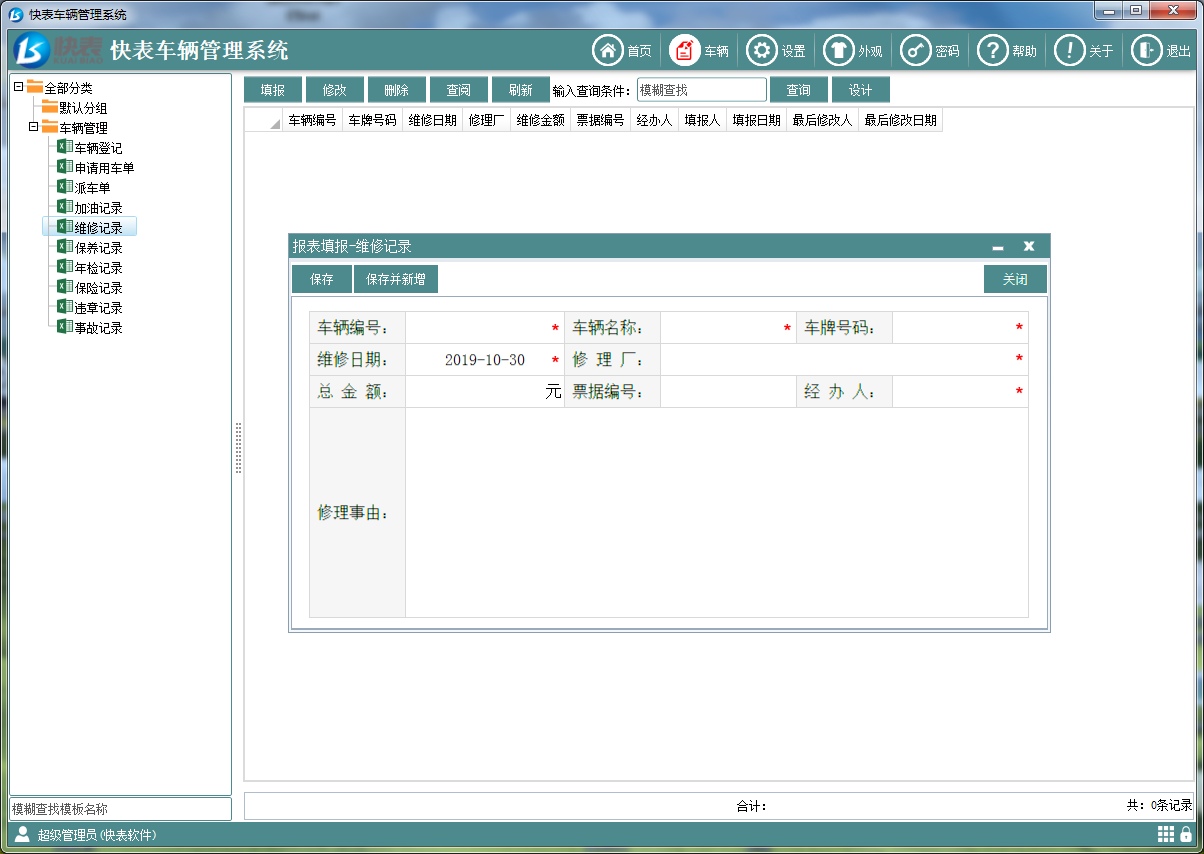Collapse the 车辆管理 tree folder

click(x=33, y=128)
